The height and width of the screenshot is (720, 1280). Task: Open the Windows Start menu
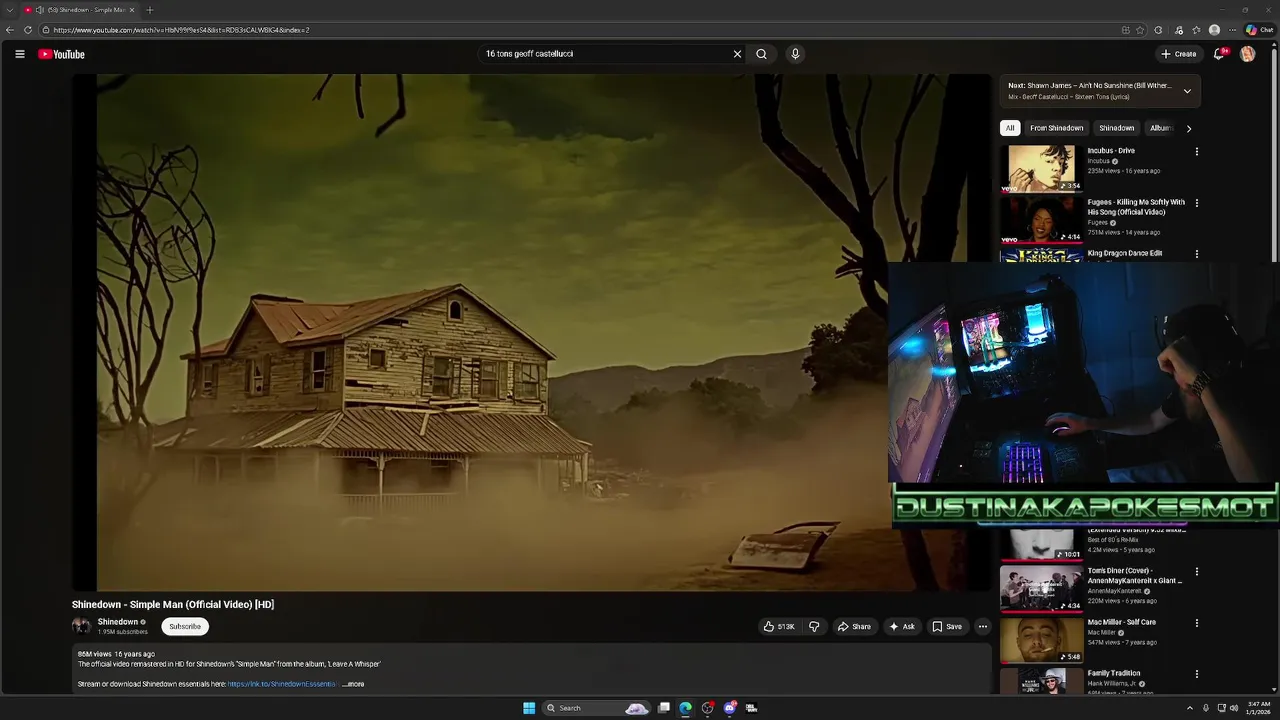click(x=529, y=708)
